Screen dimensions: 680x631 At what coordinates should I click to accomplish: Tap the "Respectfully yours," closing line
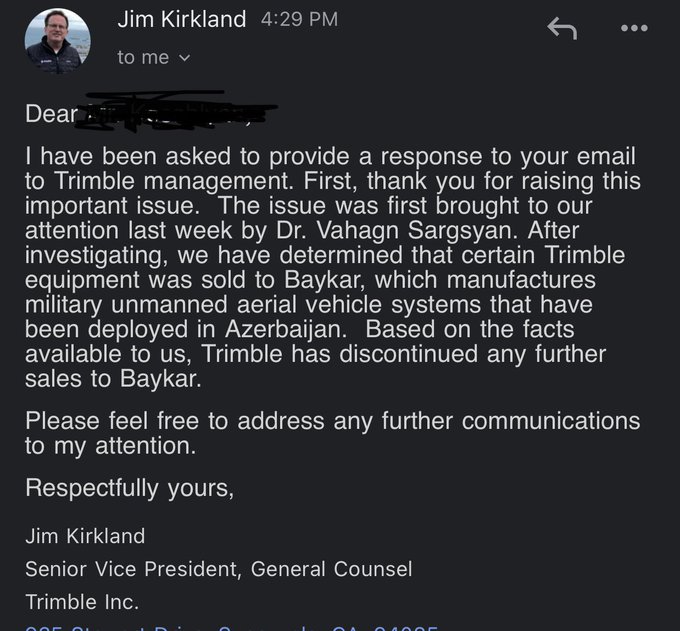pyautogui.click(x=129, y=489)
